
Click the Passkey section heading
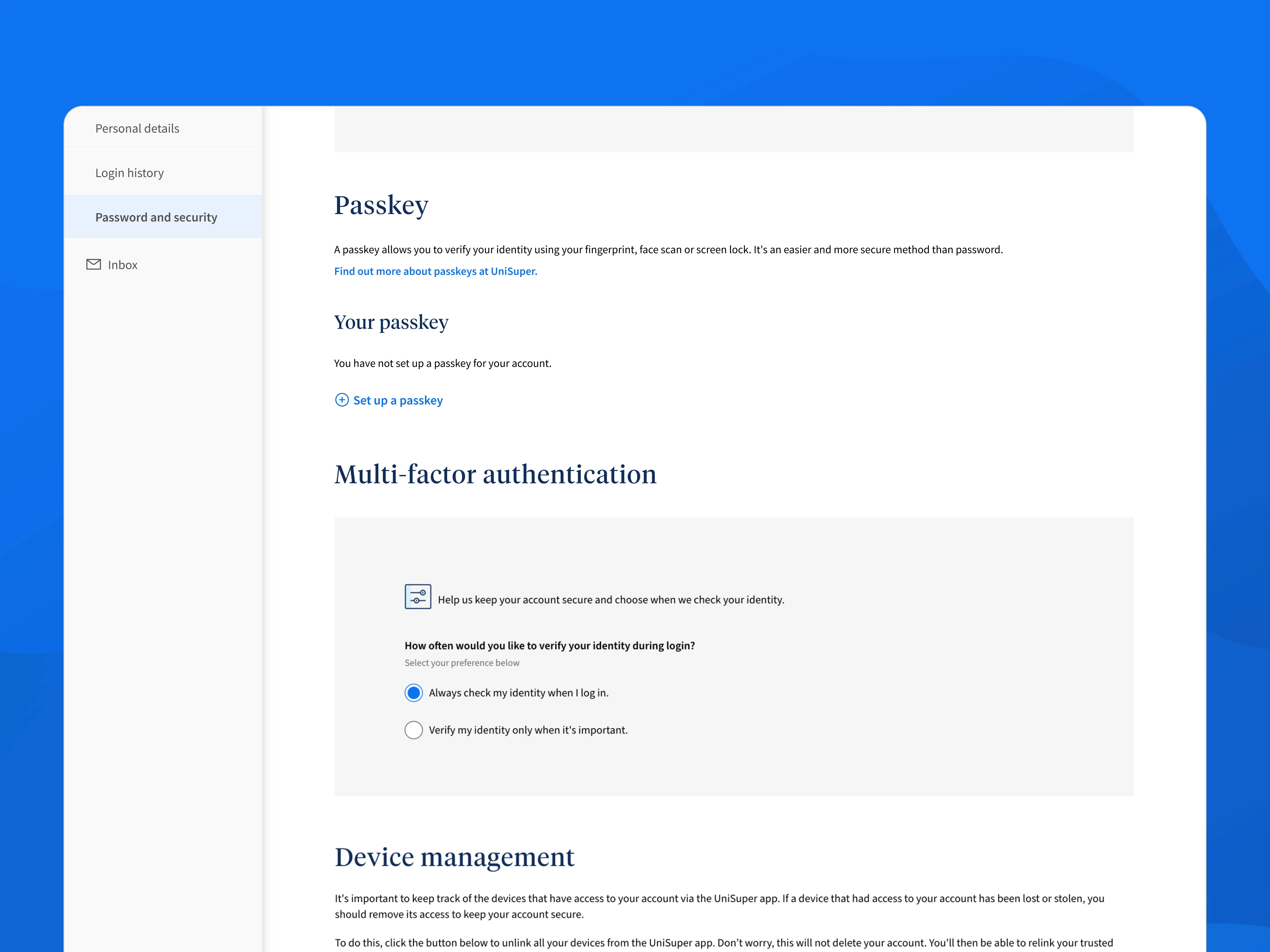(381, 206)
